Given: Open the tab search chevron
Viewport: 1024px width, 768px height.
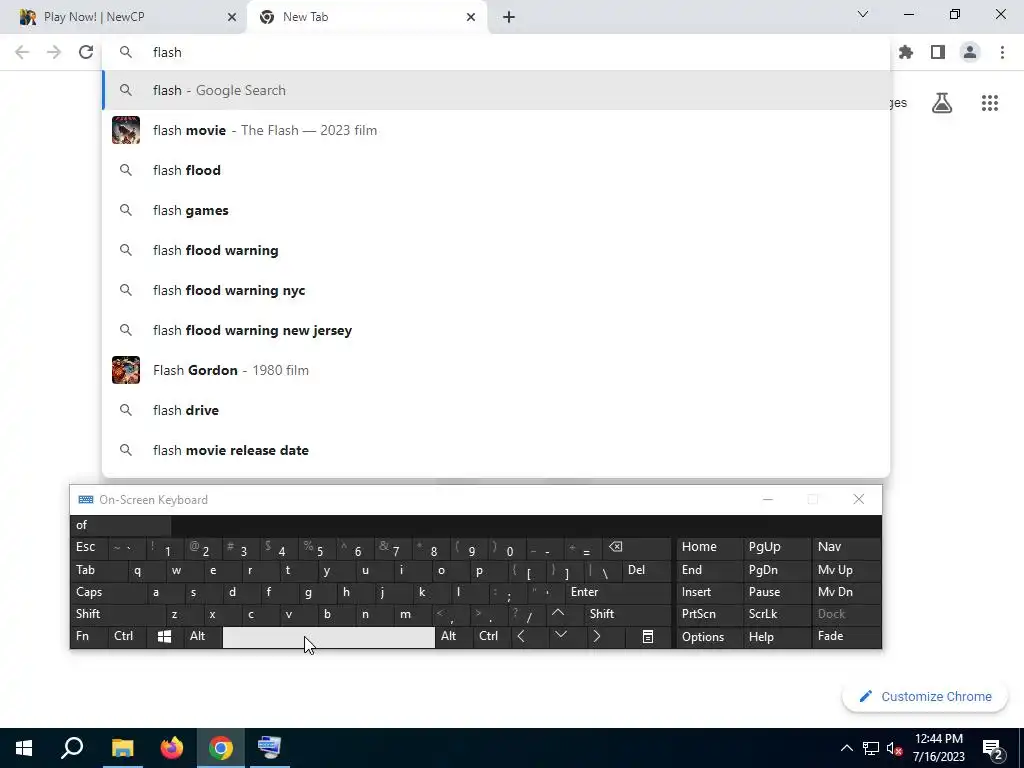Looking at the screenshot, I should [863, 14].
